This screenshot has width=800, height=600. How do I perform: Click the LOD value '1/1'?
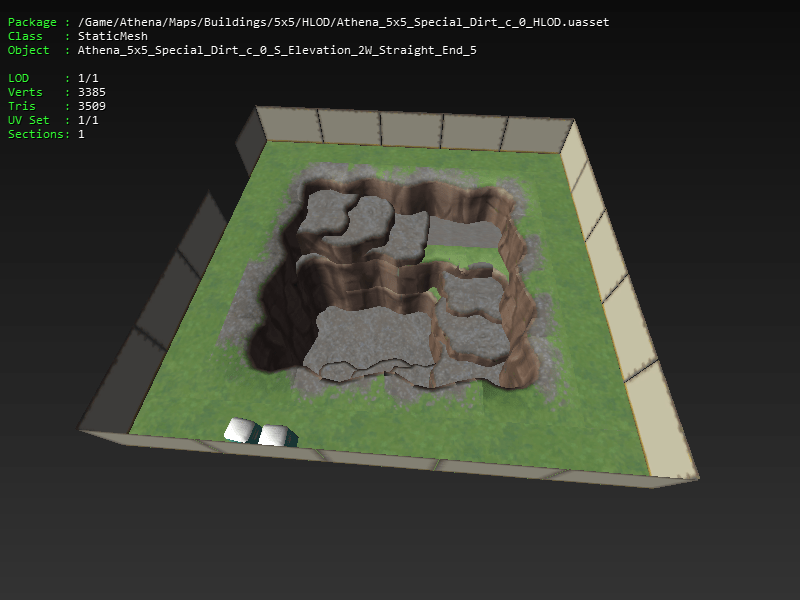pyautogui.click(x=88, y=78)
